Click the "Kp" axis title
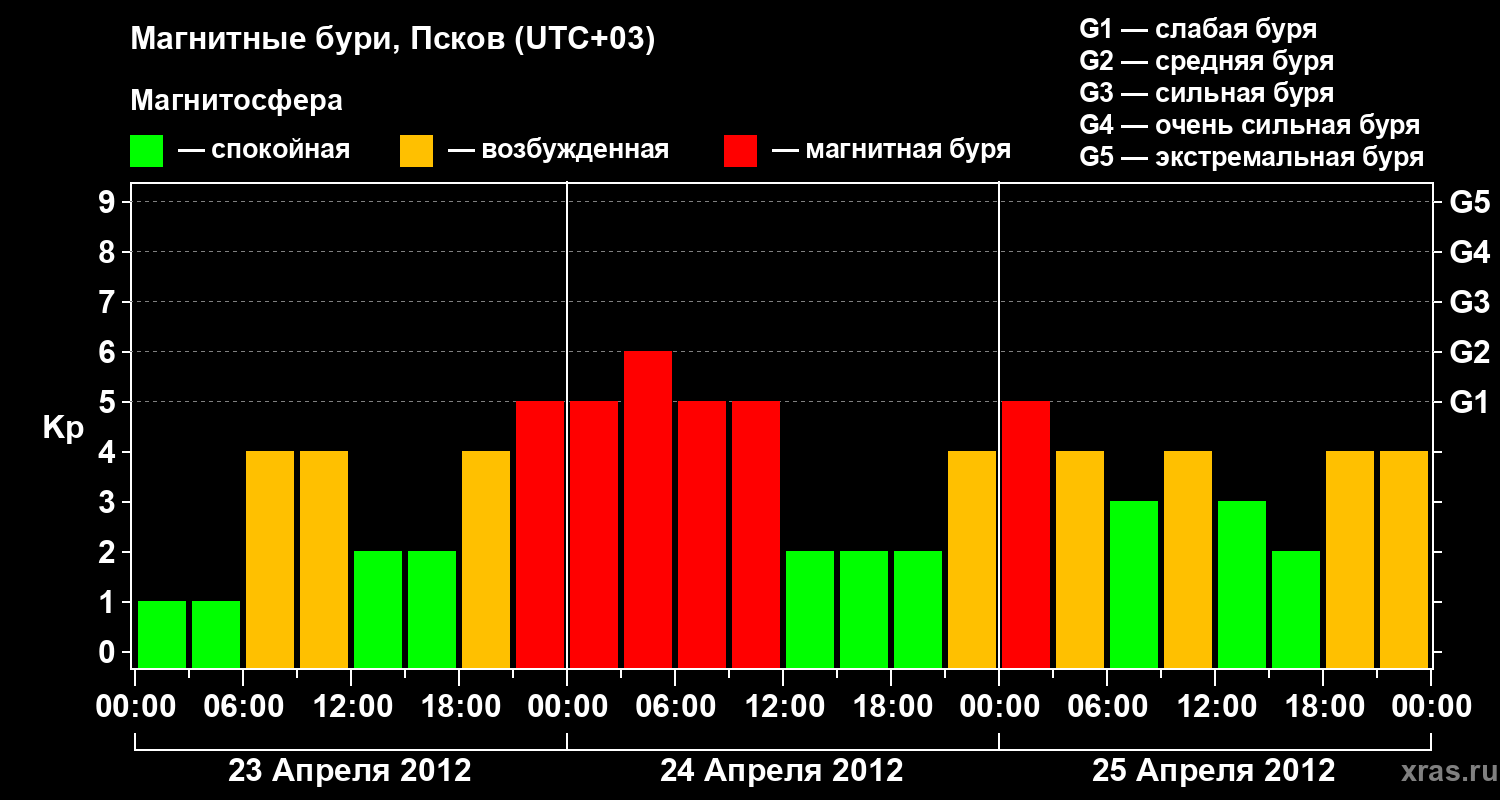 64,428
